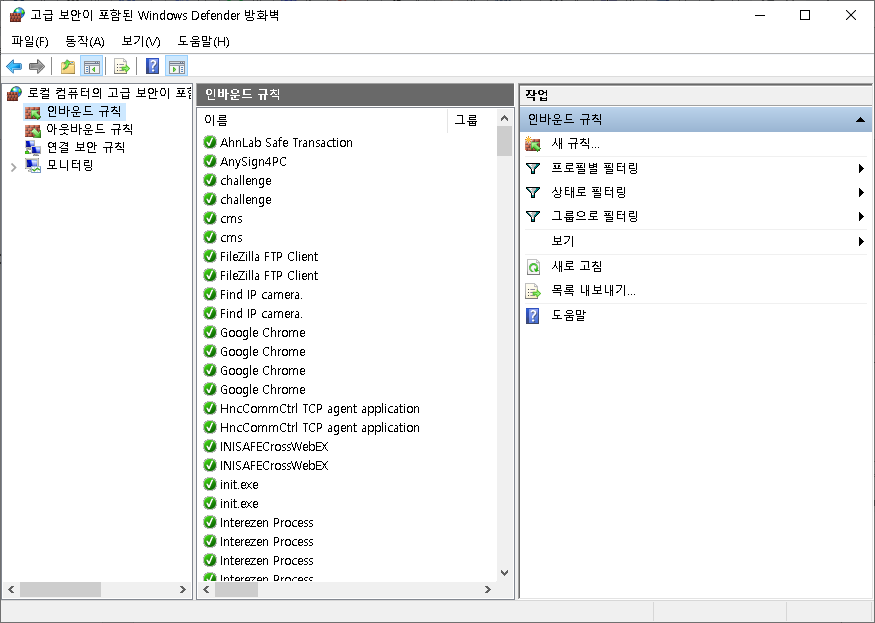Viewport: 875px width, 623px height.
Task: Click the rule list's horizontal scrollbar right arrow
Action: 488,590
